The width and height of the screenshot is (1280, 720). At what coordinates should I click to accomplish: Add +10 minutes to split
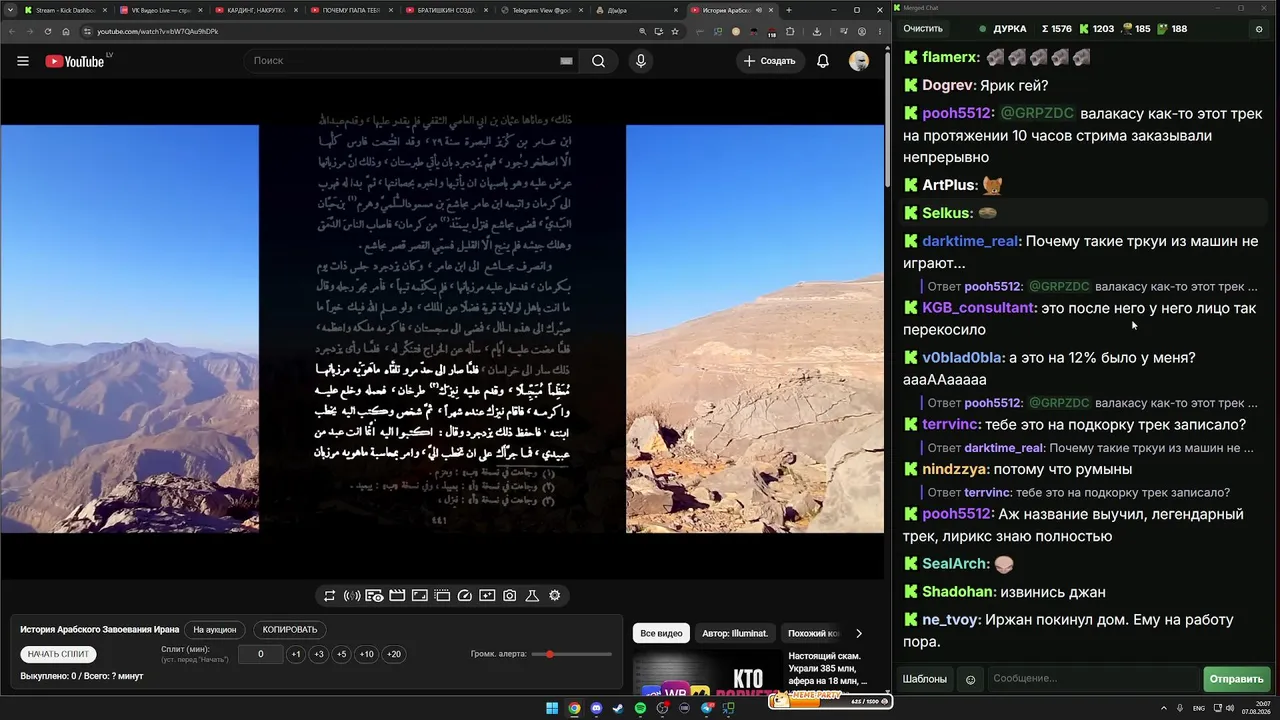pos(367,654)
